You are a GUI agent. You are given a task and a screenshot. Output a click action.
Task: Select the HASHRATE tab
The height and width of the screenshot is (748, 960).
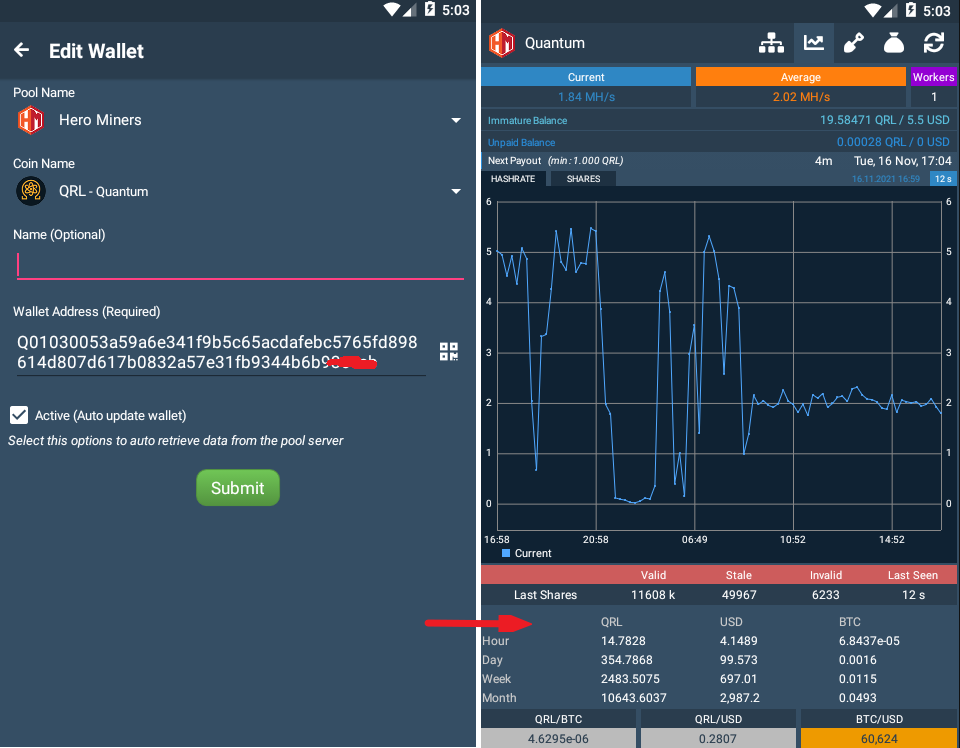point(514,178)
